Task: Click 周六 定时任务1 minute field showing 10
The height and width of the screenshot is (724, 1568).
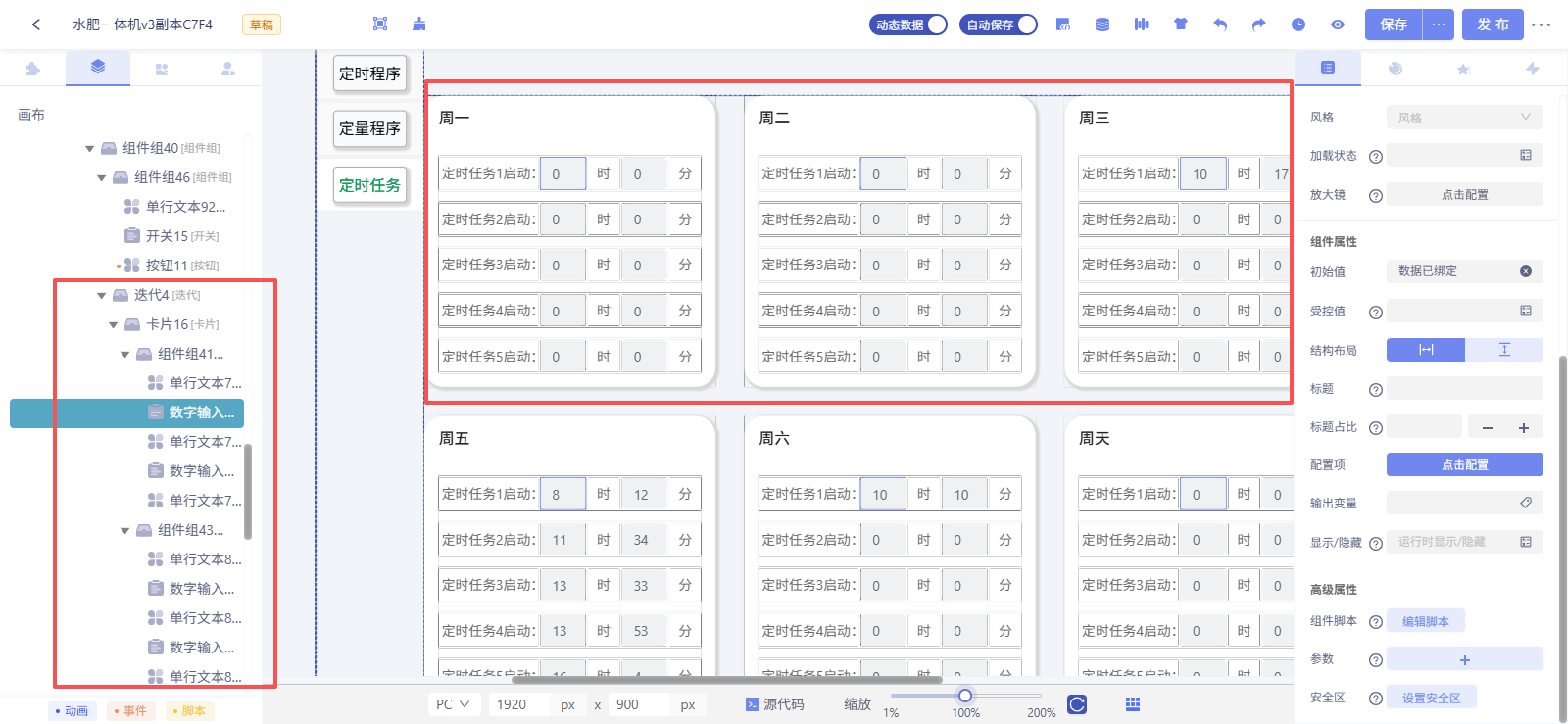Action: [962, 494]
